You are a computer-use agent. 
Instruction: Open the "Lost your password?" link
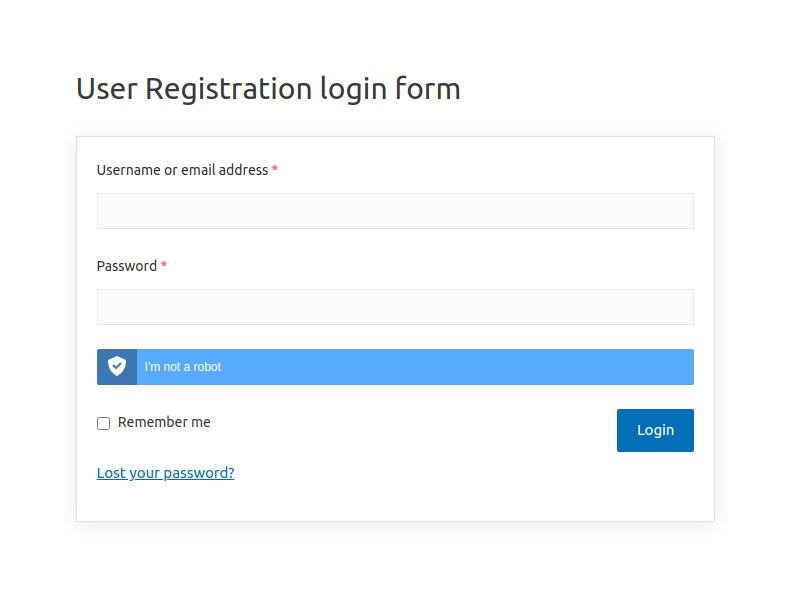165,473
